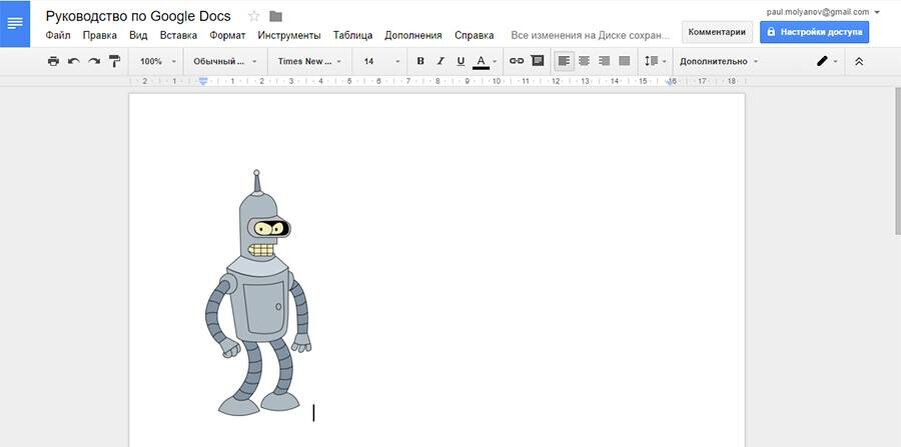
Task: Open the Правка menu
Action: pos(99,35)
